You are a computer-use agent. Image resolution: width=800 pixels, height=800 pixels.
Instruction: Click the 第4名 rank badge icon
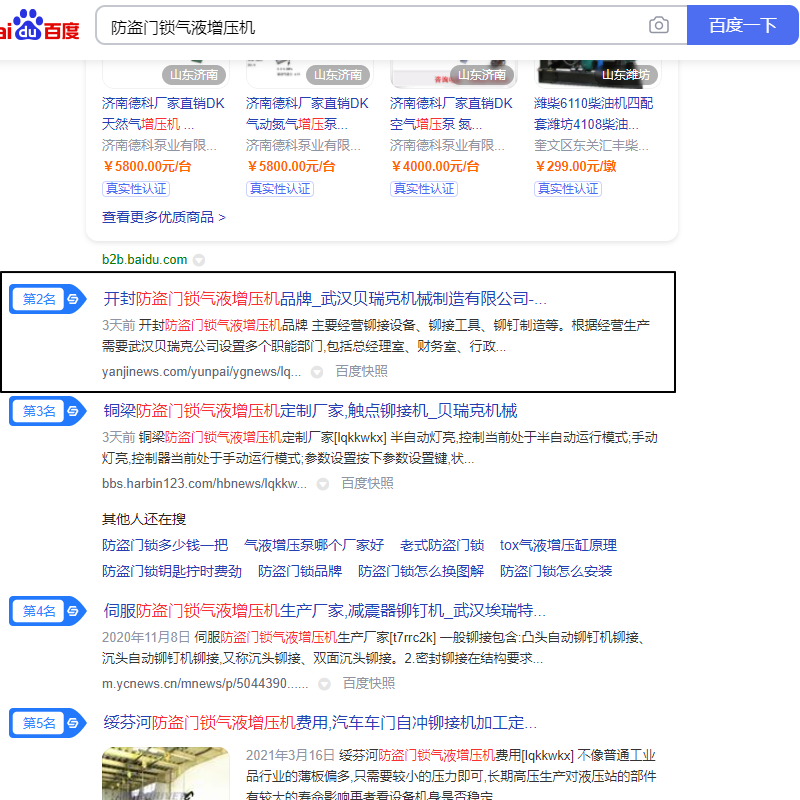pyautogui.click(x=47, y=611)
